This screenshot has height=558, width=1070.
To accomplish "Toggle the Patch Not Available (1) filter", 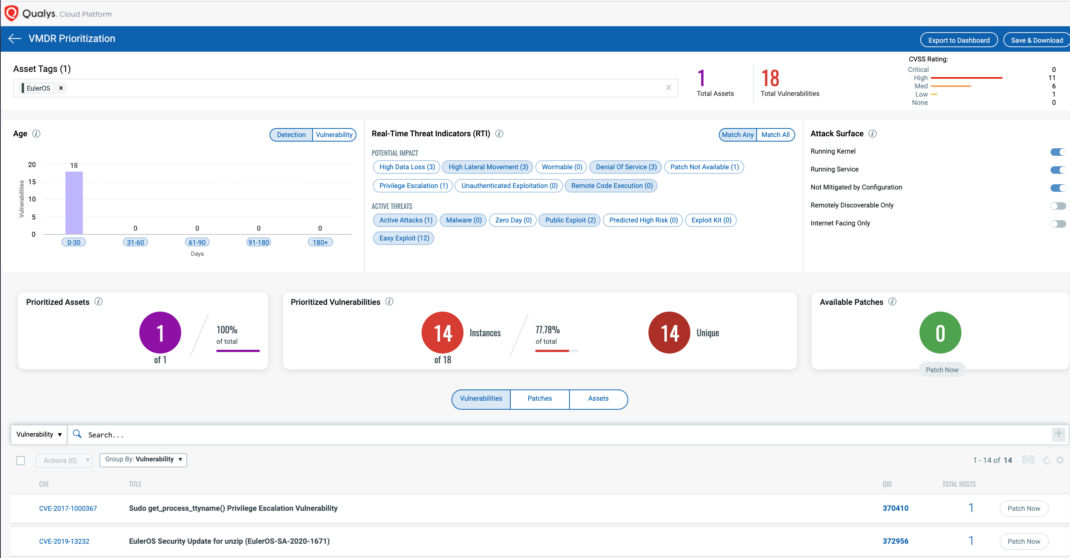I will [704, 167].
